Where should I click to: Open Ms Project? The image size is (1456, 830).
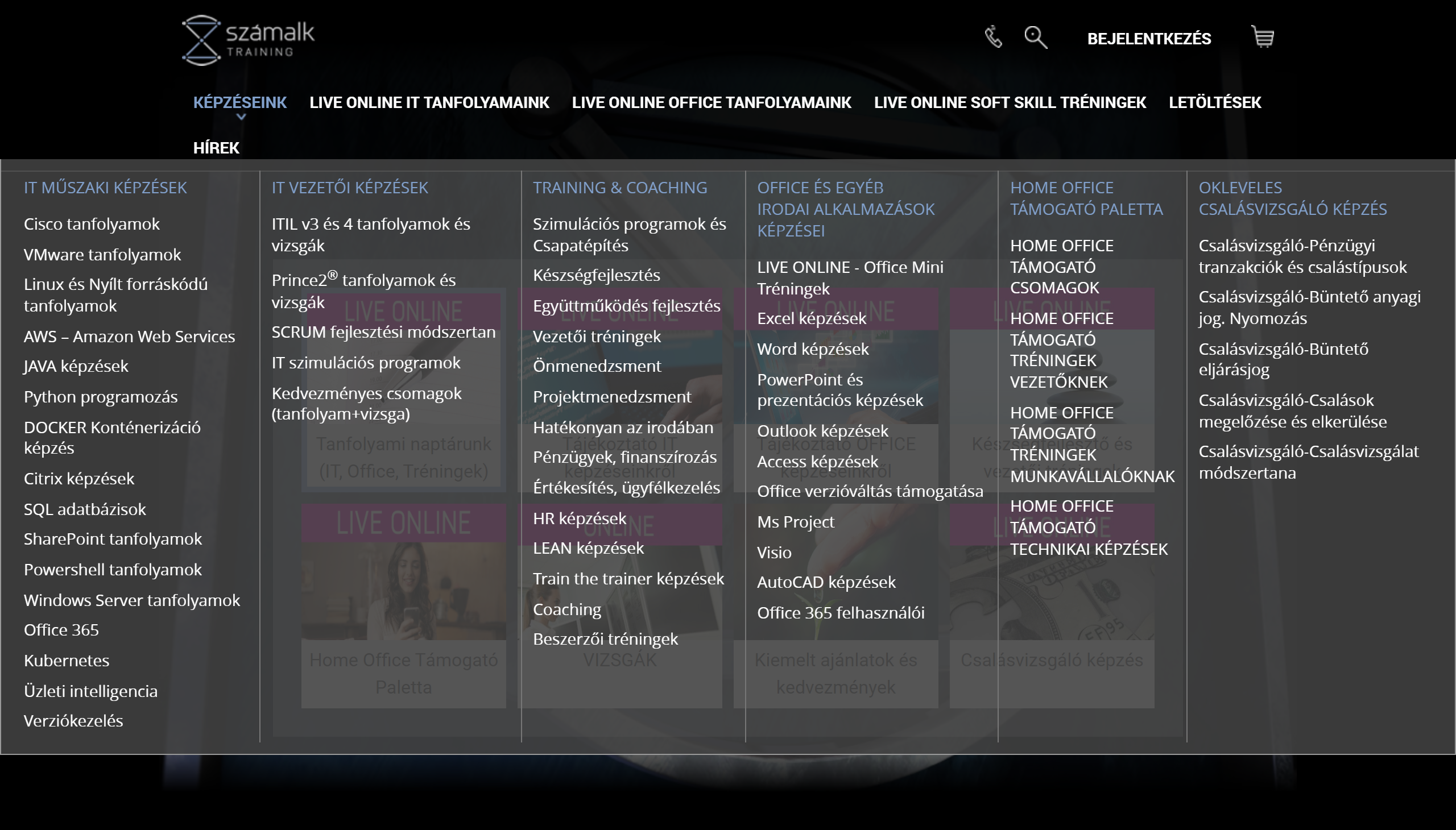796,522
